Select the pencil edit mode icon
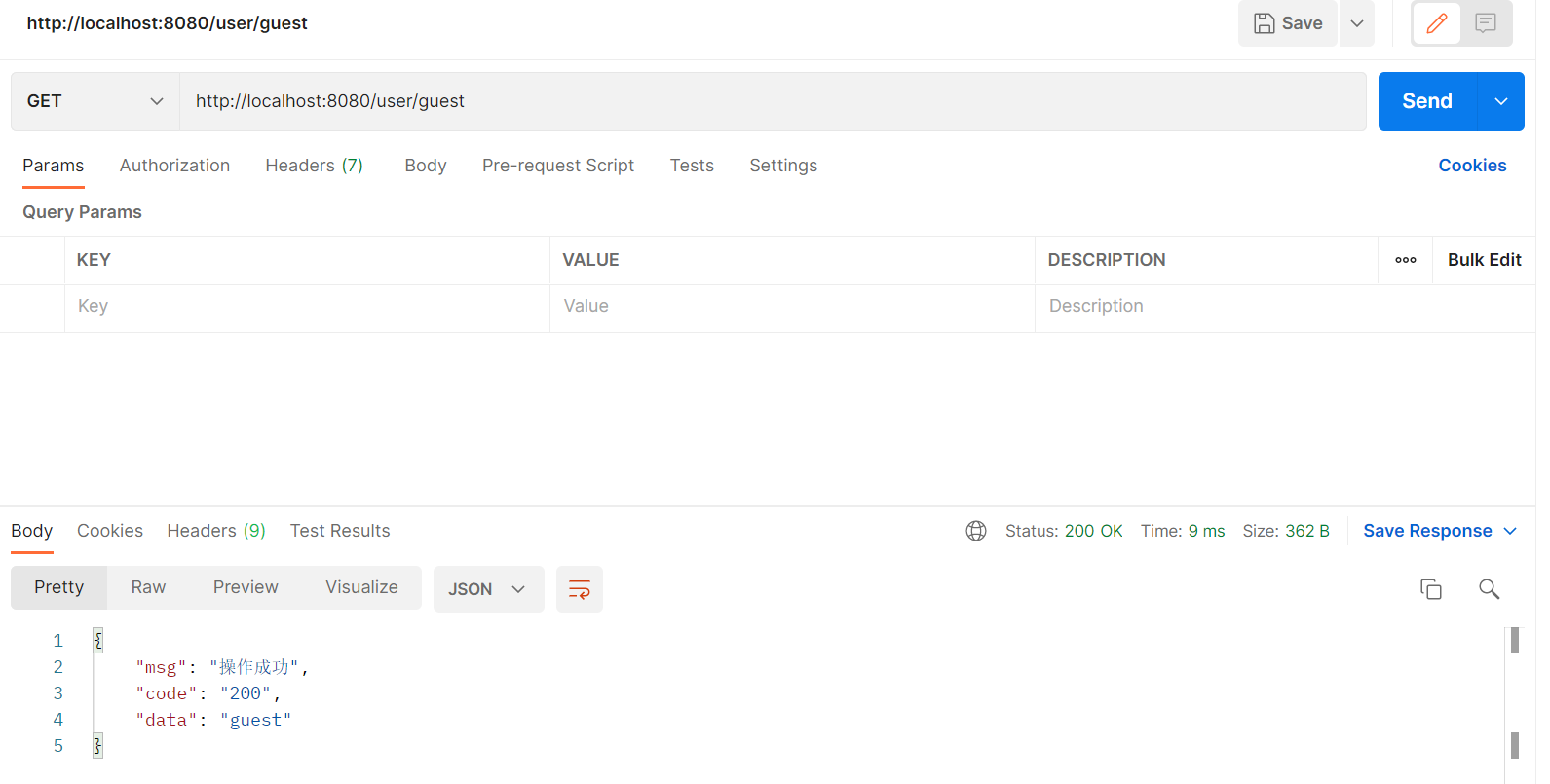1550x784 pixels. point(1437,23)
